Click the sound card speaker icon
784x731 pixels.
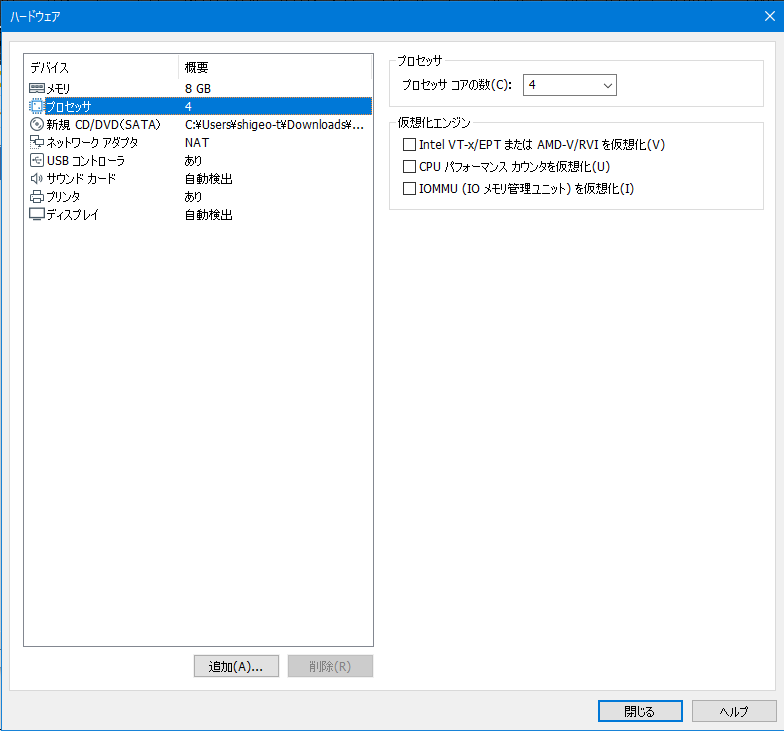[37, 178]
